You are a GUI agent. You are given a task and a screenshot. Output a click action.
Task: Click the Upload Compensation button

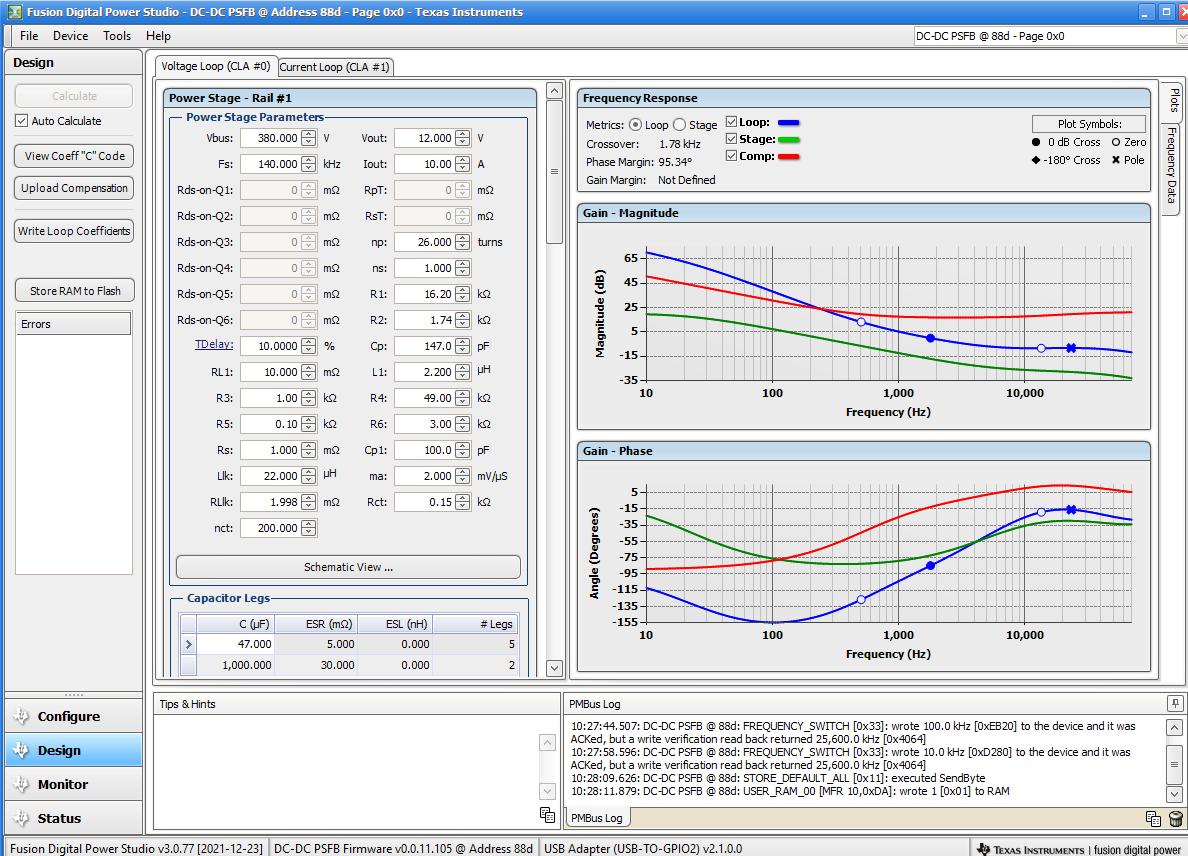pyautogui.click(x=74, y=188)
